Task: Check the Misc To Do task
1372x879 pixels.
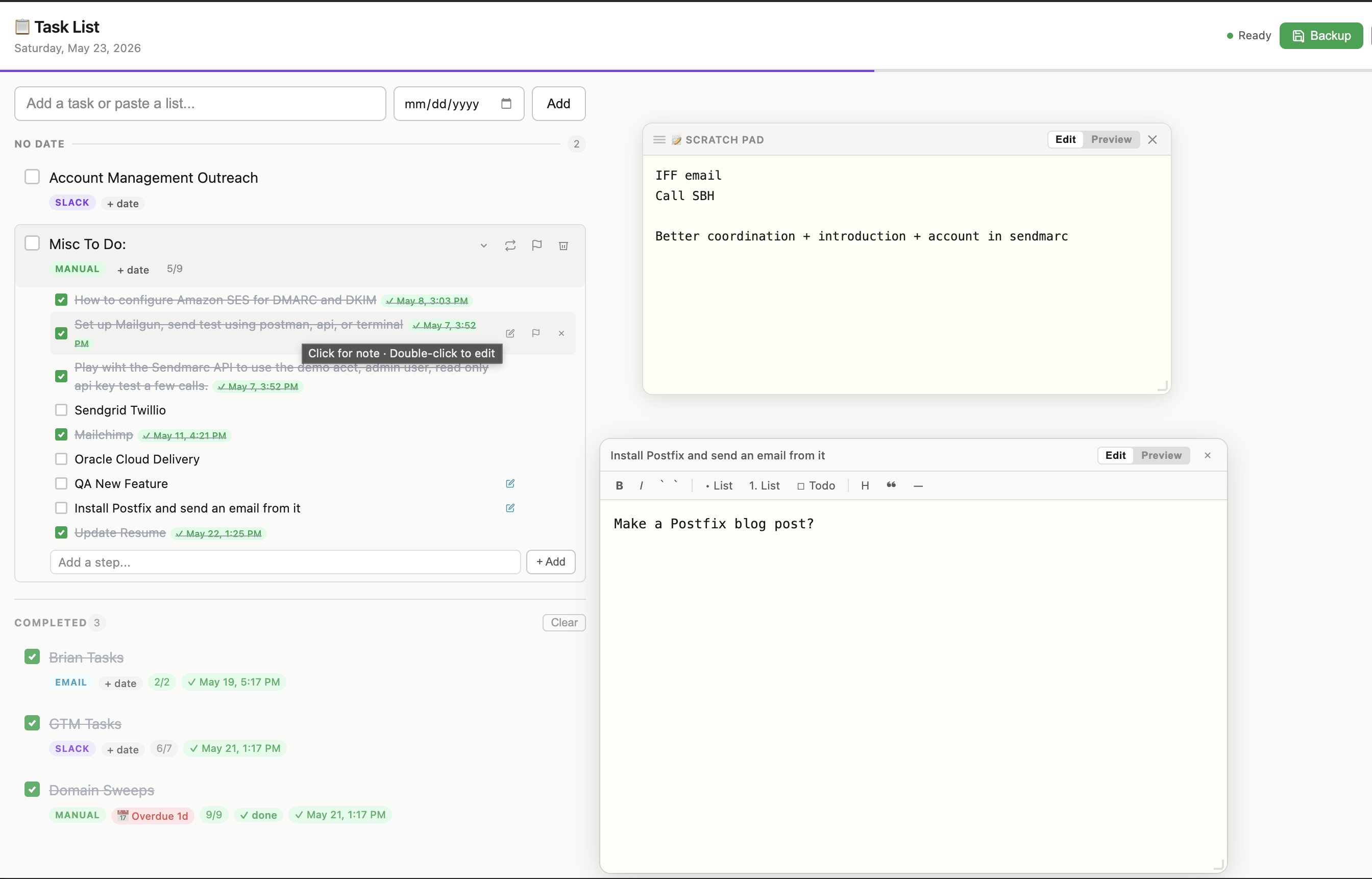Action: [x=32, y=243]
